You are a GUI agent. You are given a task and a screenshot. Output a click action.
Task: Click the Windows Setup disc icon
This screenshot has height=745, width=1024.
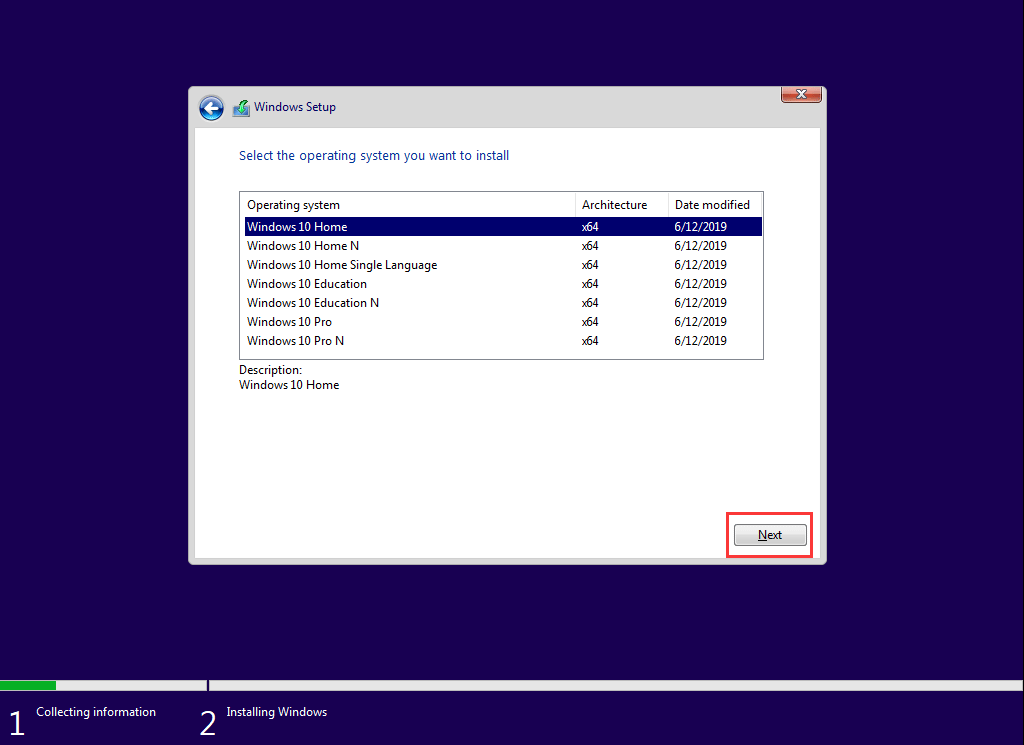coord(241,108)
